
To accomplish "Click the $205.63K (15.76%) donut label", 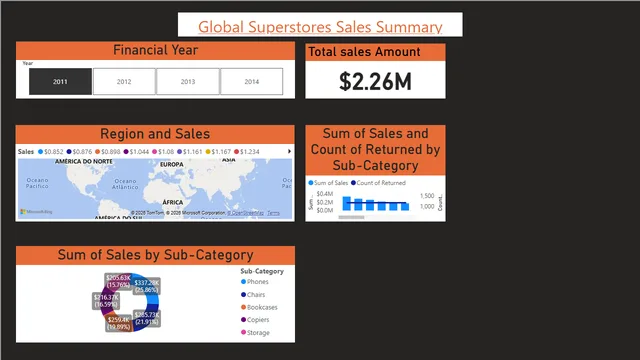I will (118, 281).
